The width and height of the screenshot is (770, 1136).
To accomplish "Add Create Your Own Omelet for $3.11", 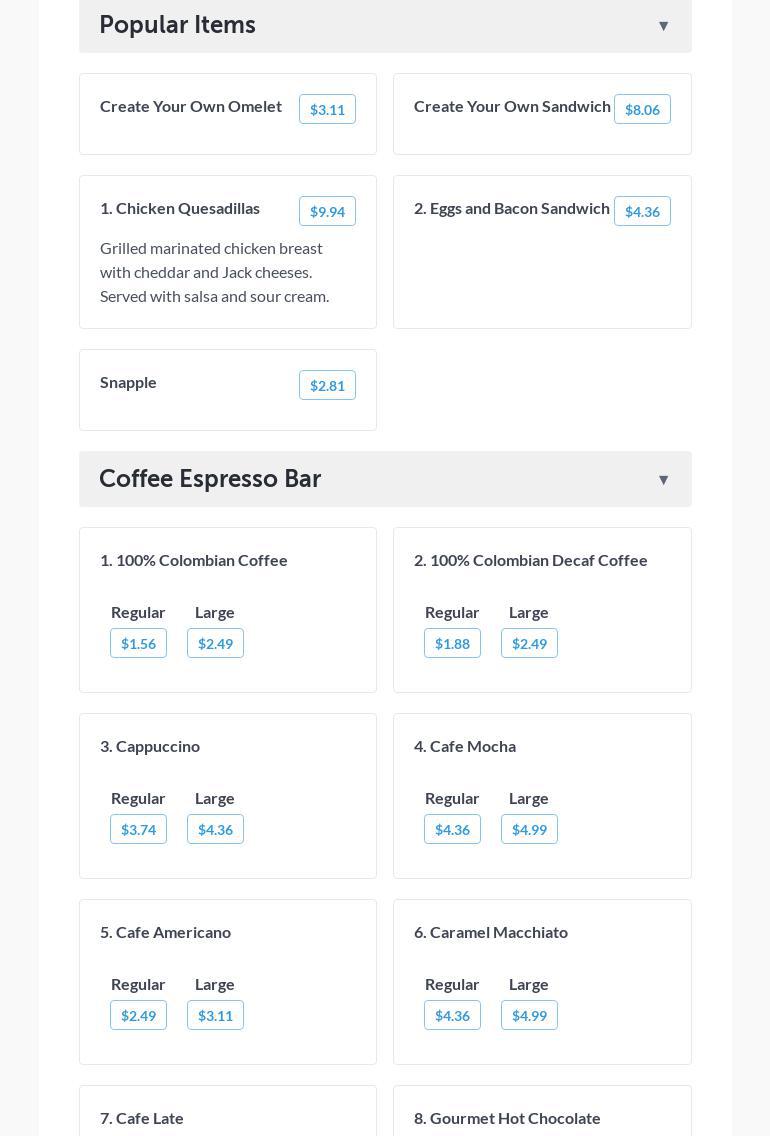I will click(327, 110).
